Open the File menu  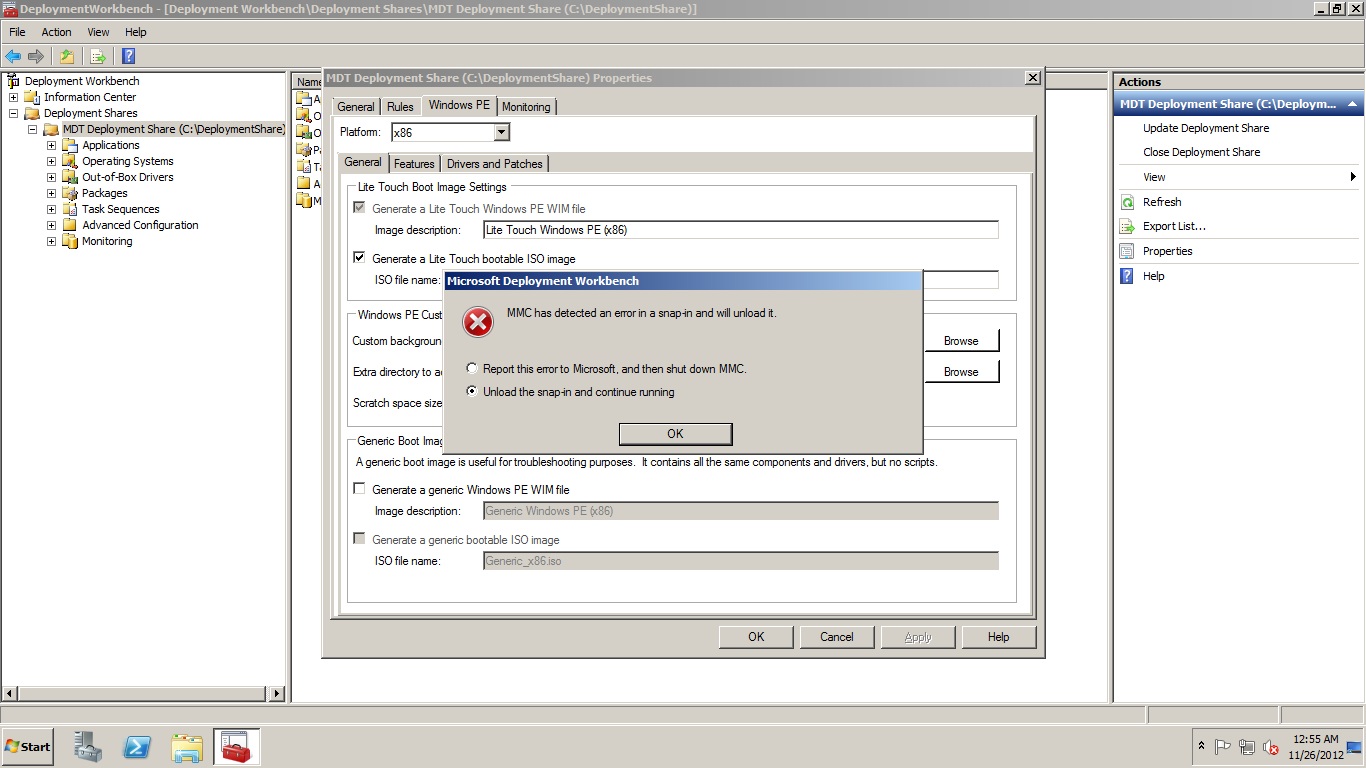[x=17, y=32]
